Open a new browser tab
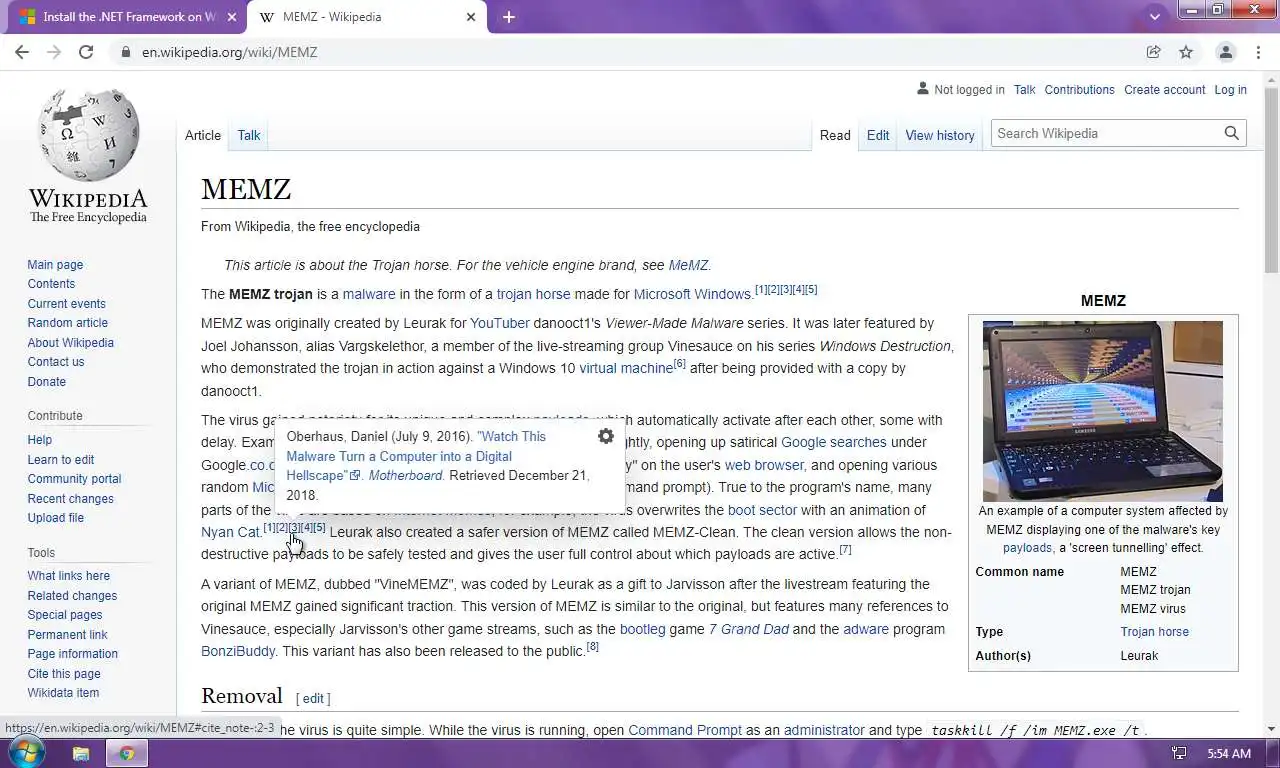1280x768 pixels. coord(508,17)
